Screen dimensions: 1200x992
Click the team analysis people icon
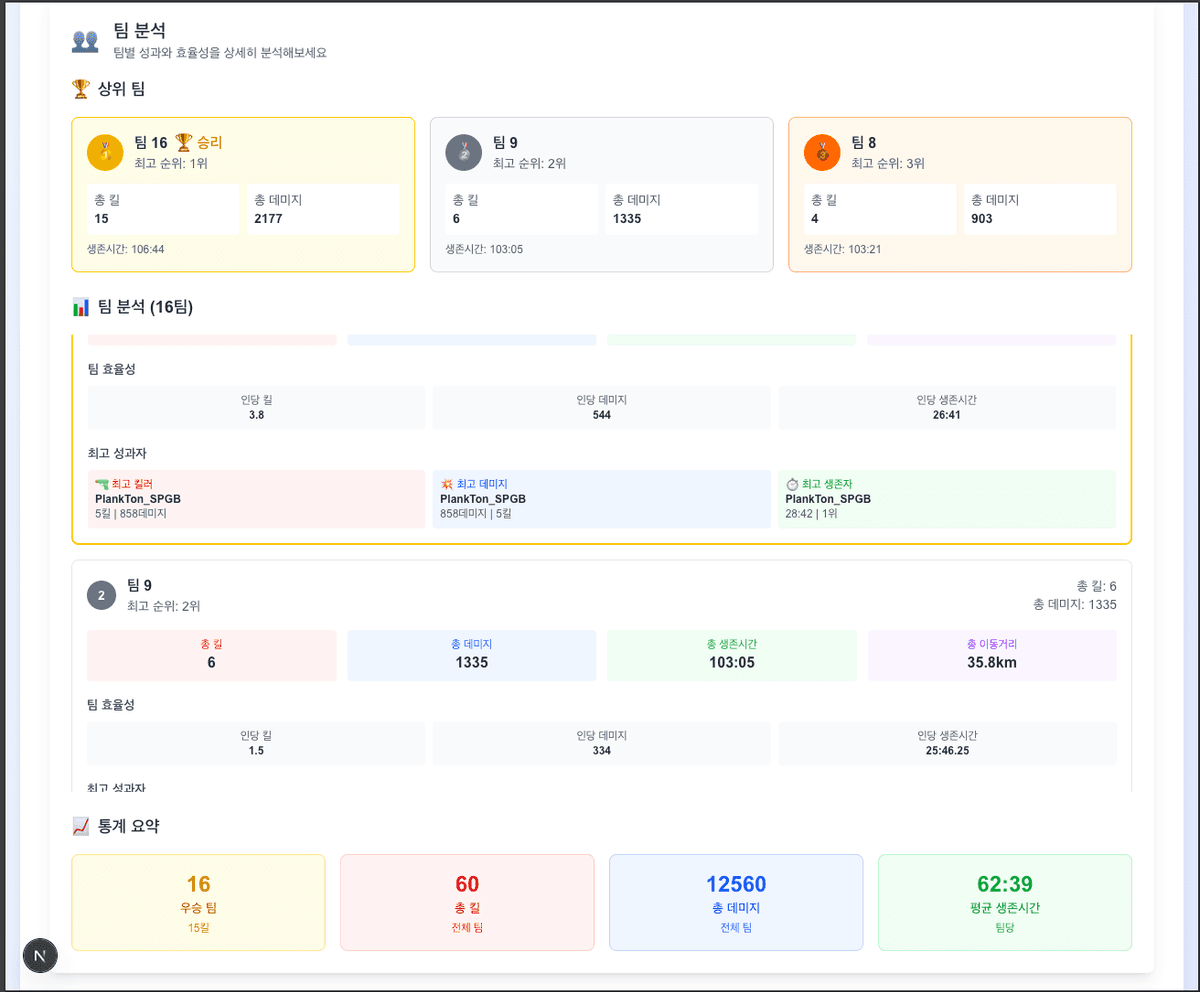85,41
